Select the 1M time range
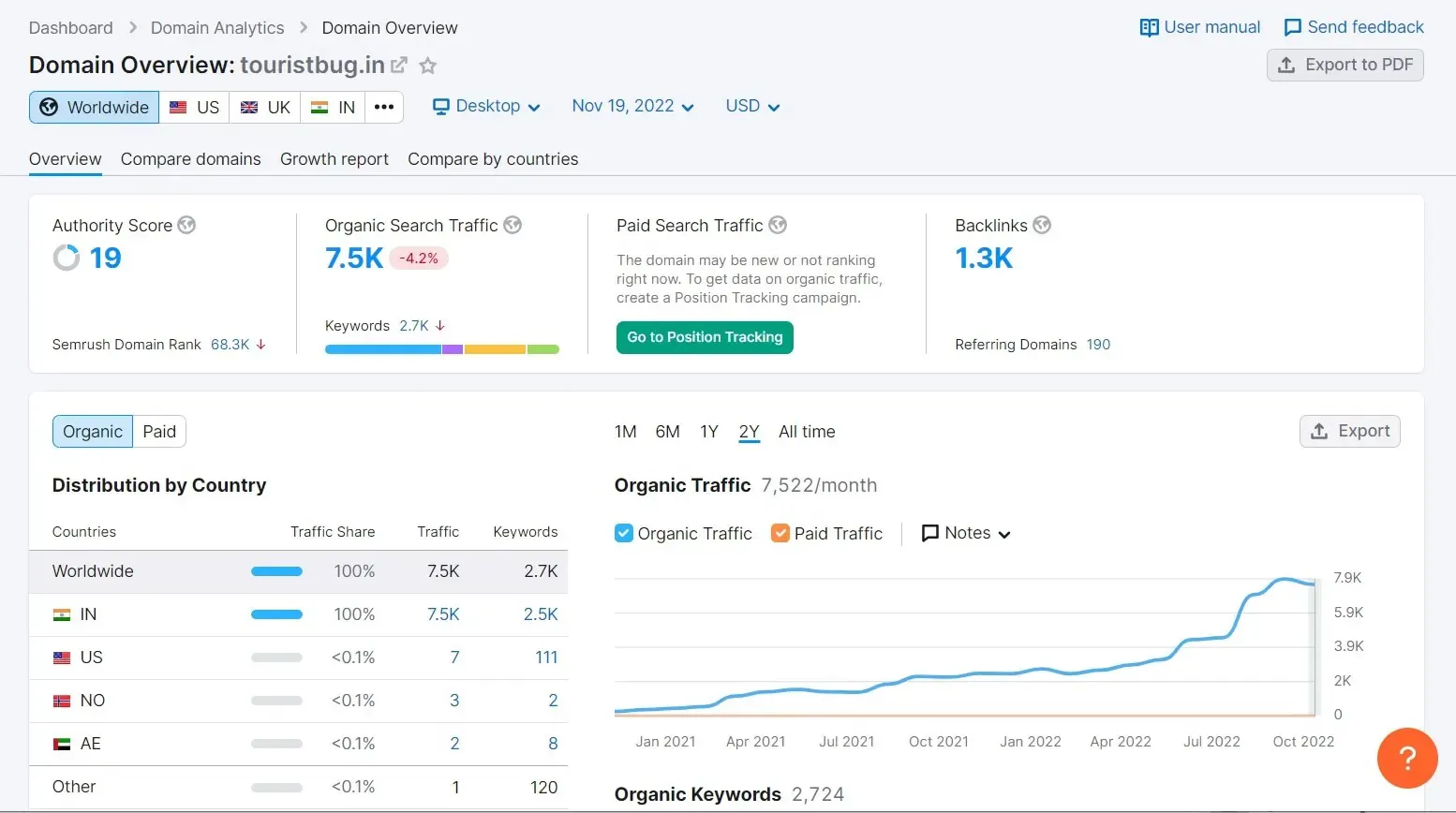The image size is (1456, 813). (626, 432)
